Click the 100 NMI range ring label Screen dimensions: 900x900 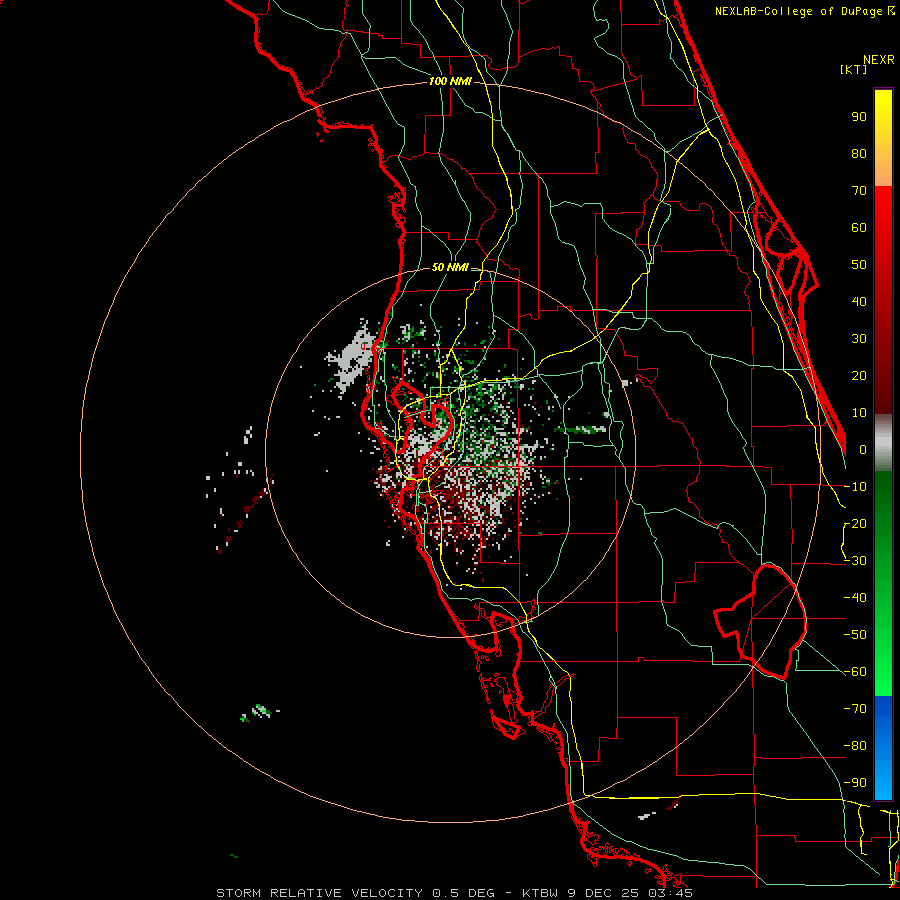click(x=450, y=81)
